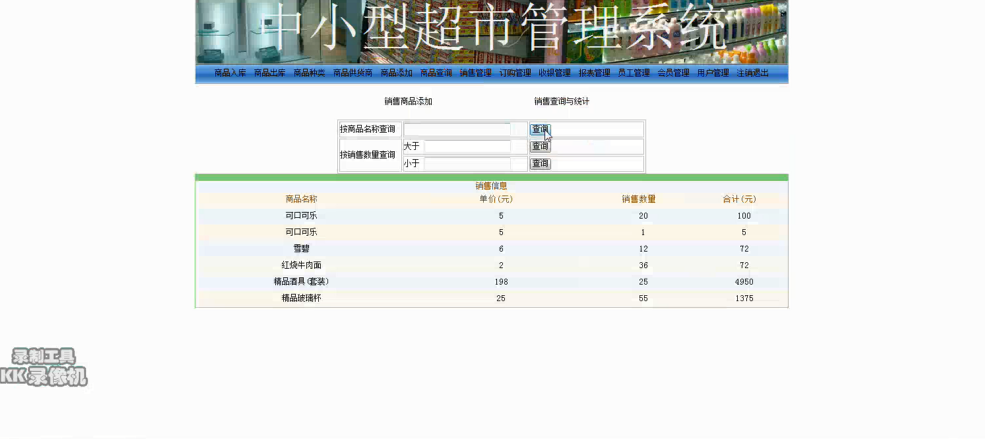Screen dimensions: 985x439
Task: Click 查询 button in the 小于 row
Action: [540, 164]
